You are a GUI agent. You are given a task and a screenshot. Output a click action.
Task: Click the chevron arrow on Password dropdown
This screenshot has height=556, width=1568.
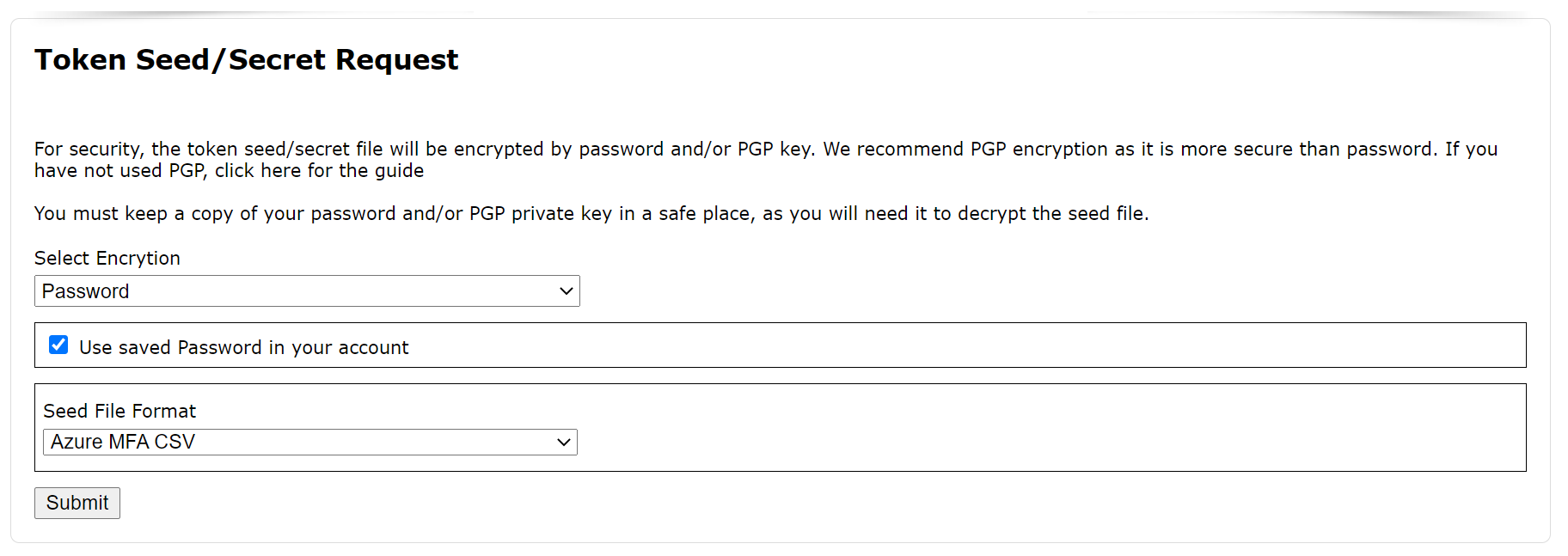click(566, 291)
